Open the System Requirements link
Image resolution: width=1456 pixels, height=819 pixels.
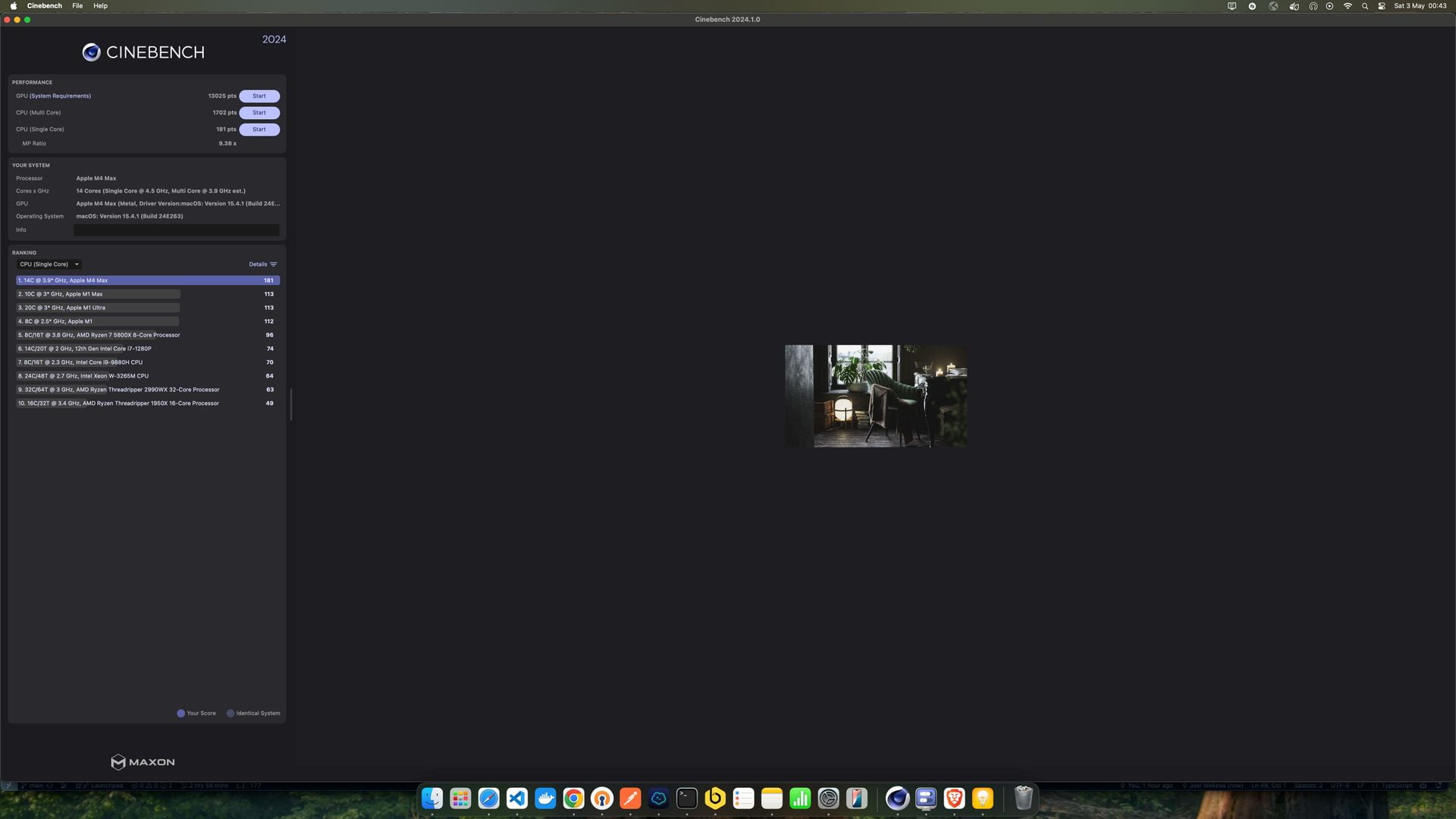[x=60, y=96]
